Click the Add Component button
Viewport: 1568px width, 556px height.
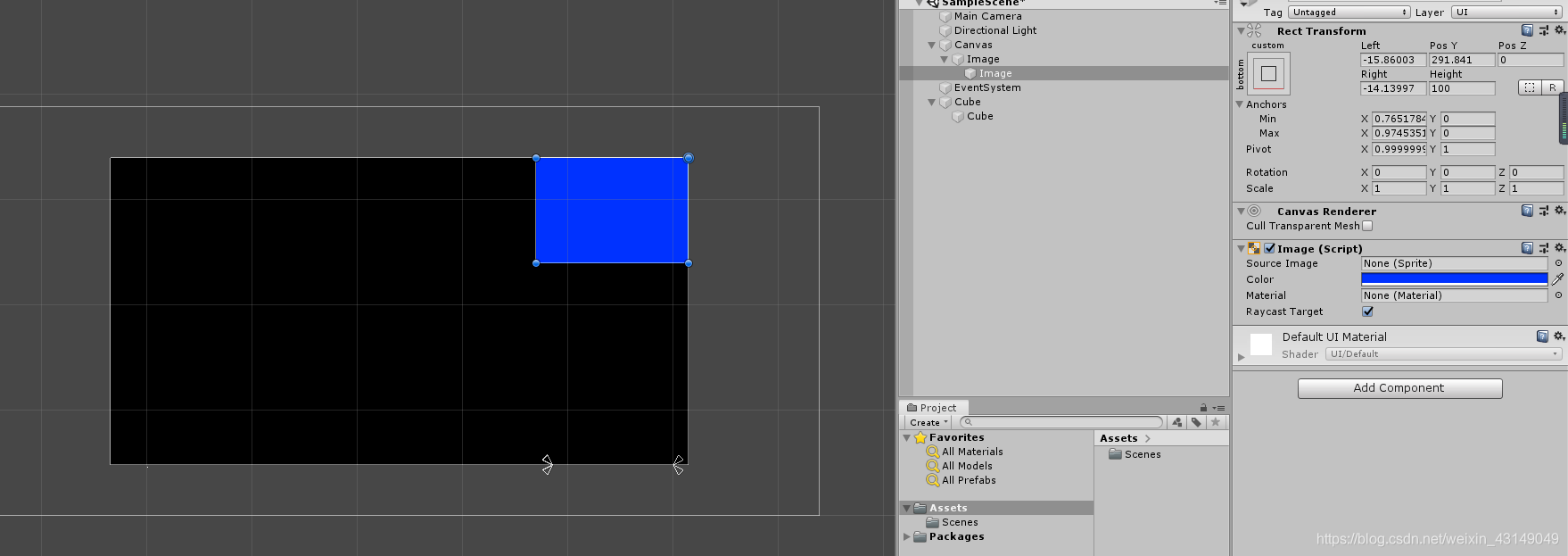[1399, 388]
